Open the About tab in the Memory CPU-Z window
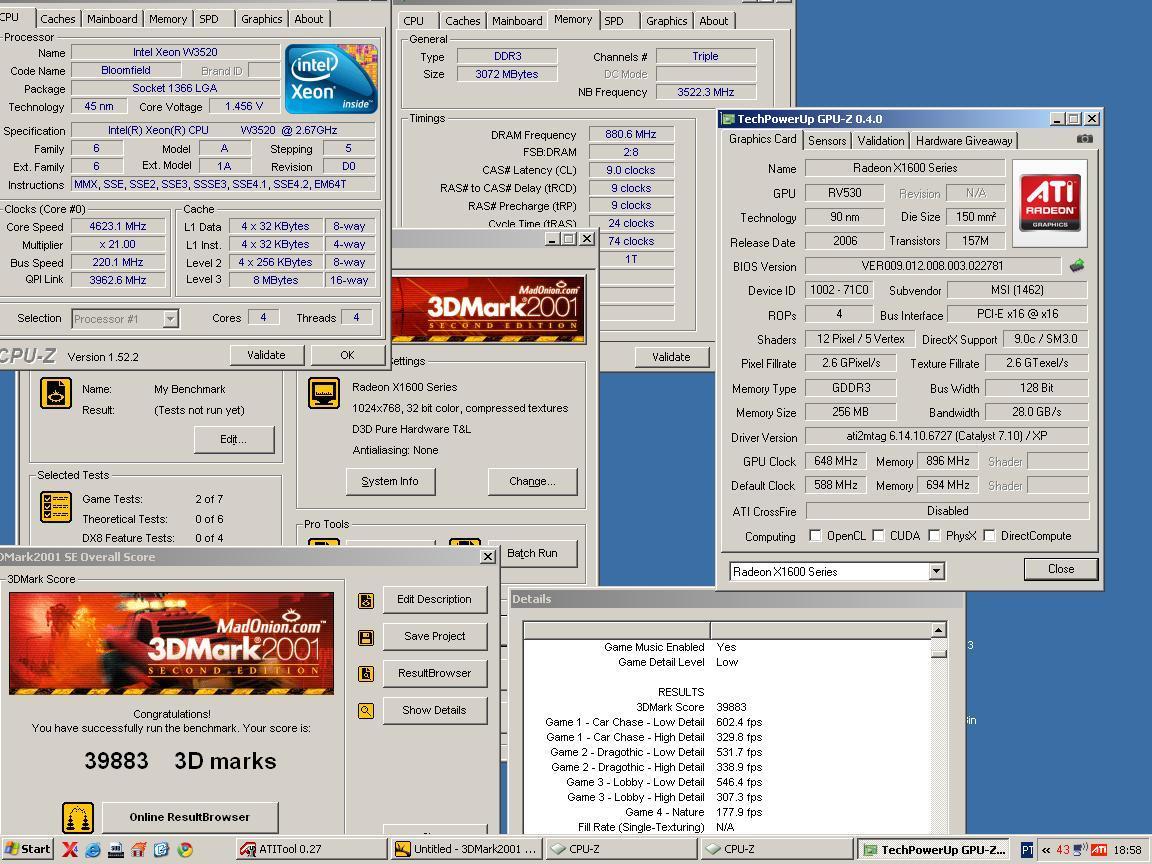Screen dimensions: 1152x864 tap(713, 21)
